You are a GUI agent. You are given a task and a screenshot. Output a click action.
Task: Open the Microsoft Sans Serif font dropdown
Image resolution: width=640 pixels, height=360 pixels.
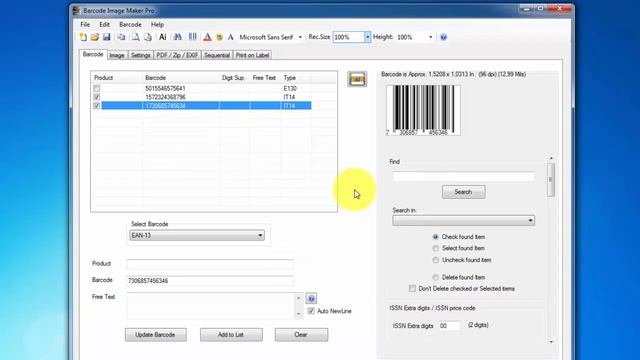(x=300, y=37)
